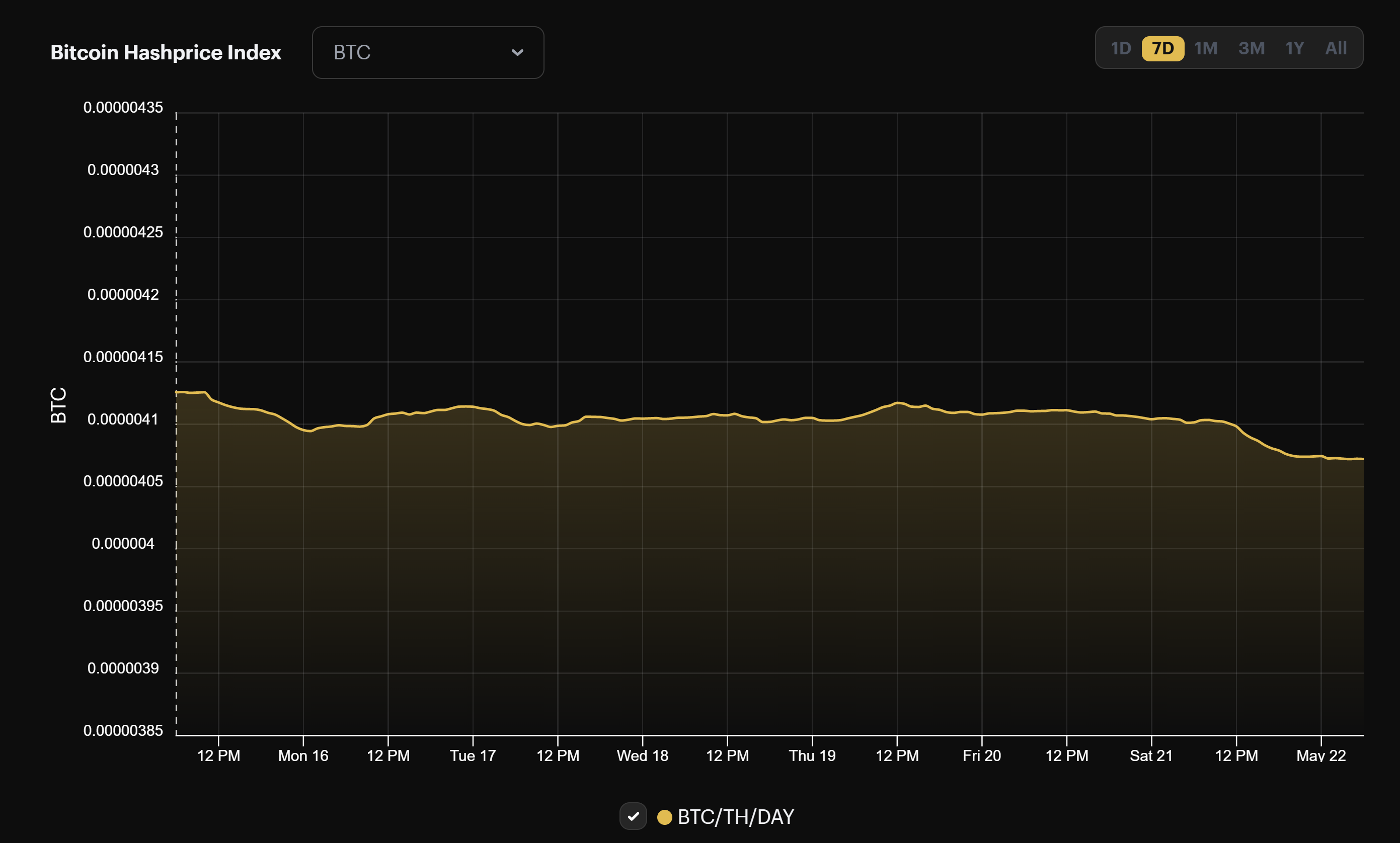The width and height of the screenshot is (1400, 843).
Task: Click the 0.00000385 y-axis label
Action: pos(123,730)
